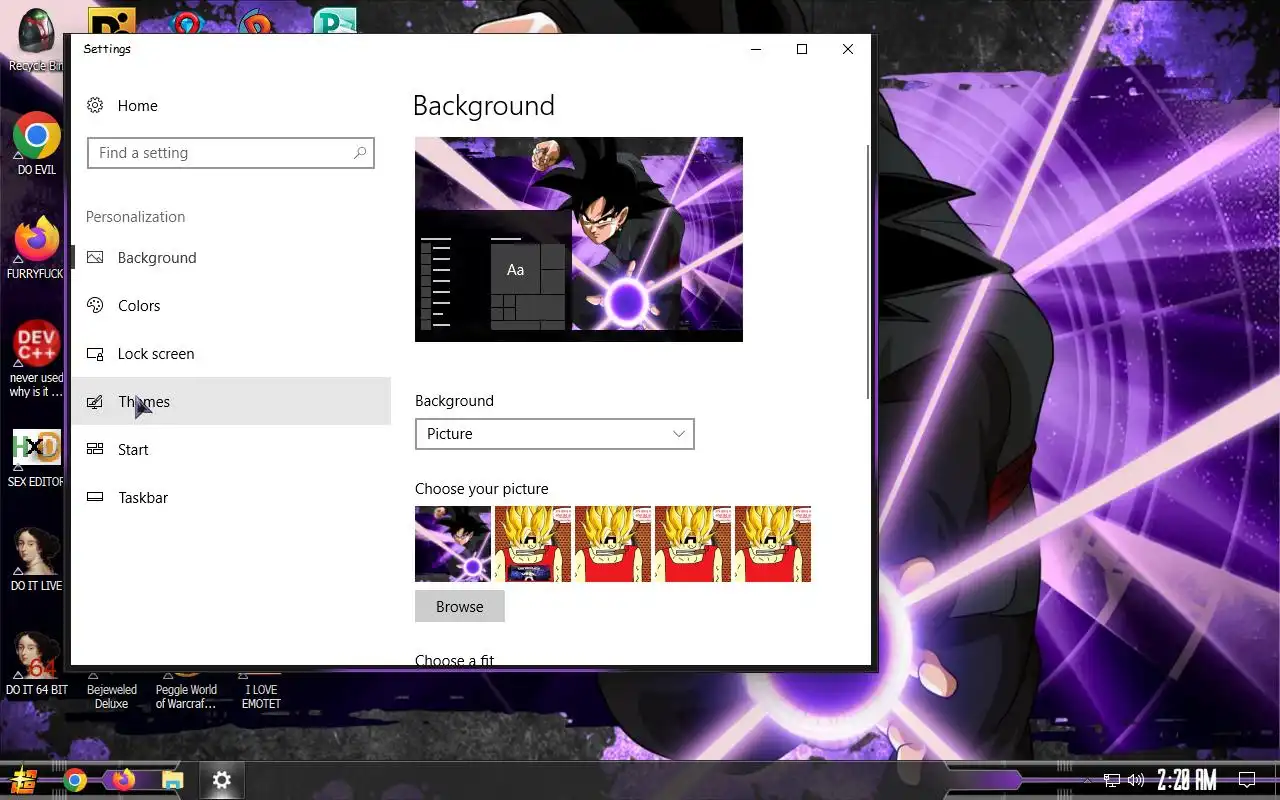The image size is (1280, 800).
Task: Open the Taskbar settings page
Action: coord(231,497)
